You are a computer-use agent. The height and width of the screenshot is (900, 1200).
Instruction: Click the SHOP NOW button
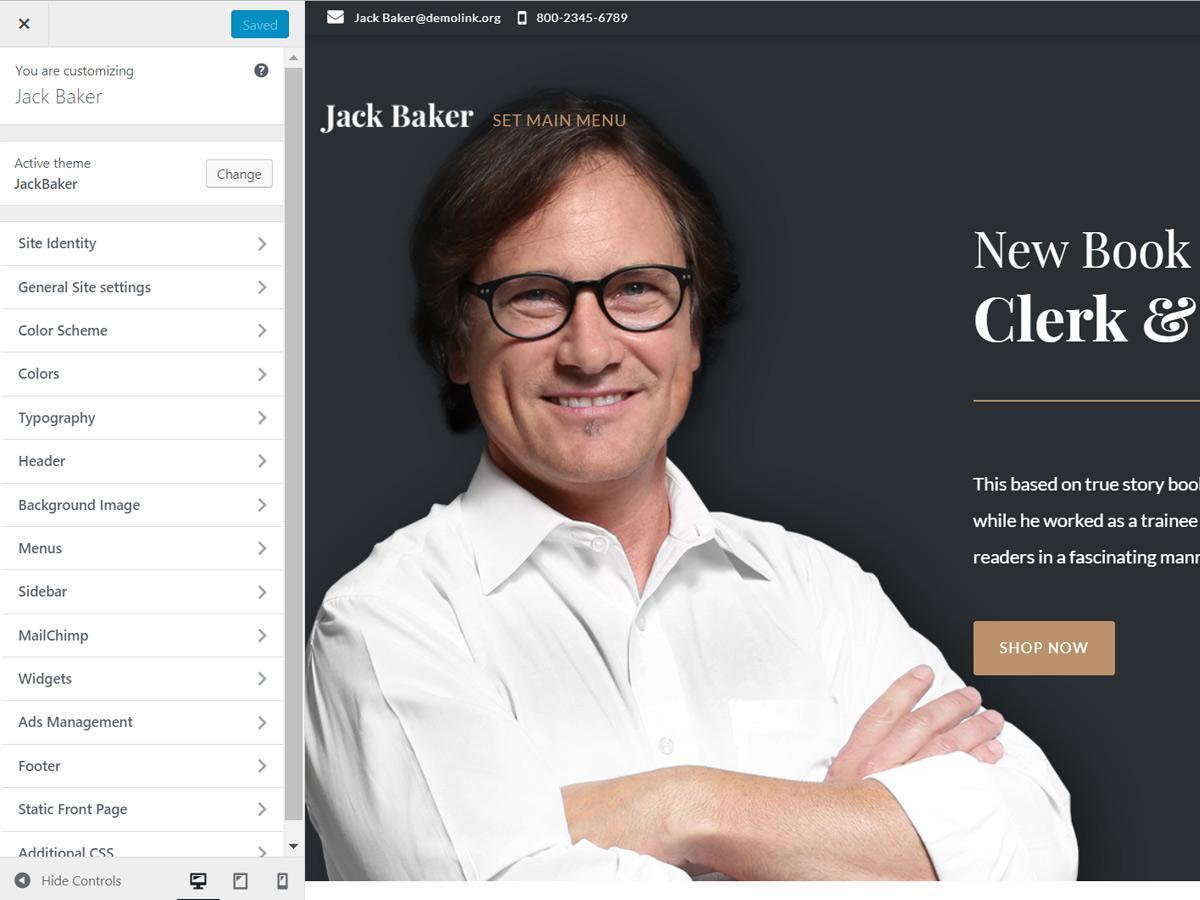pos(1043,648)
